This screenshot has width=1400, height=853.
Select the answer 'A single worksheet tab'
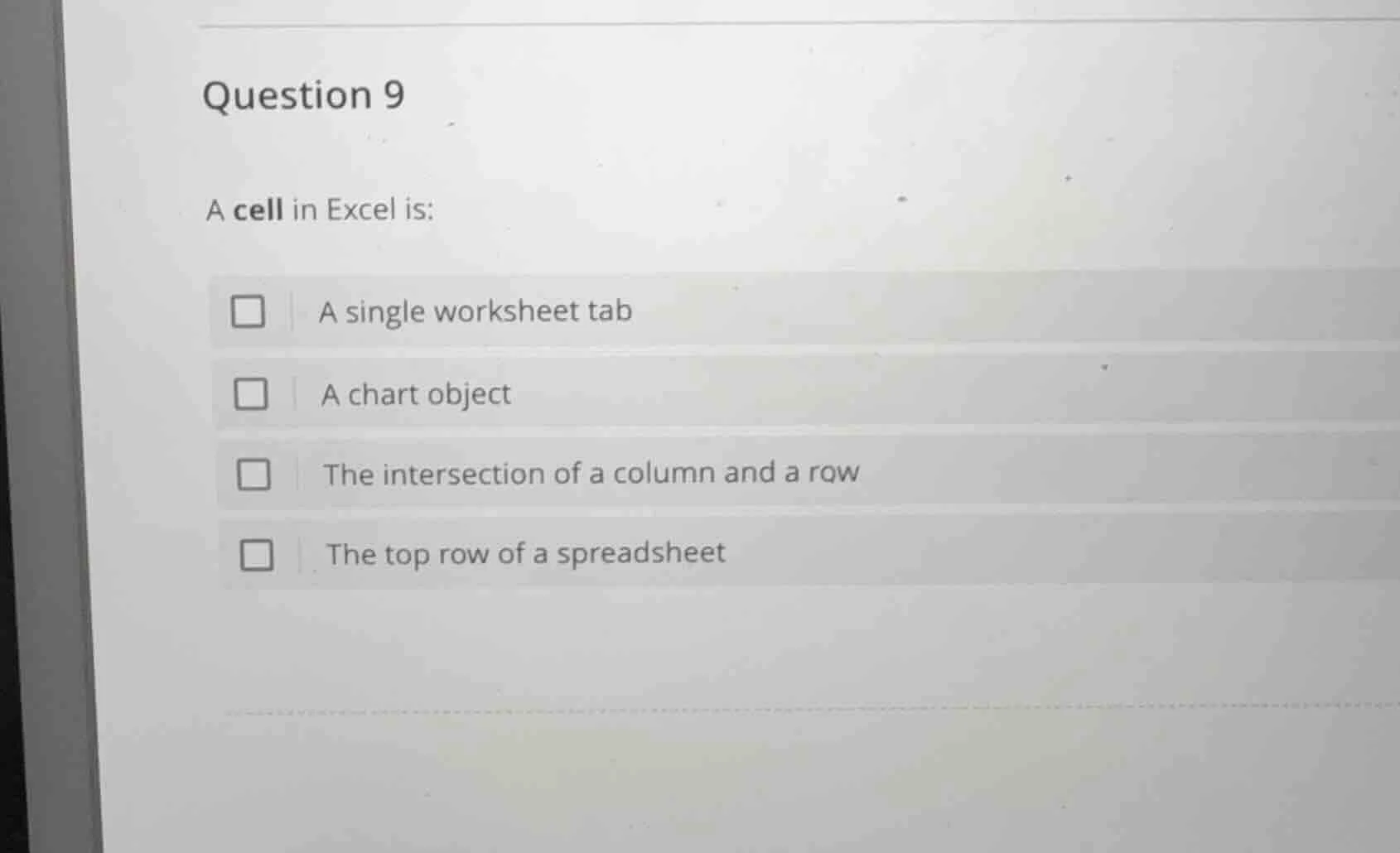(476, 311)
